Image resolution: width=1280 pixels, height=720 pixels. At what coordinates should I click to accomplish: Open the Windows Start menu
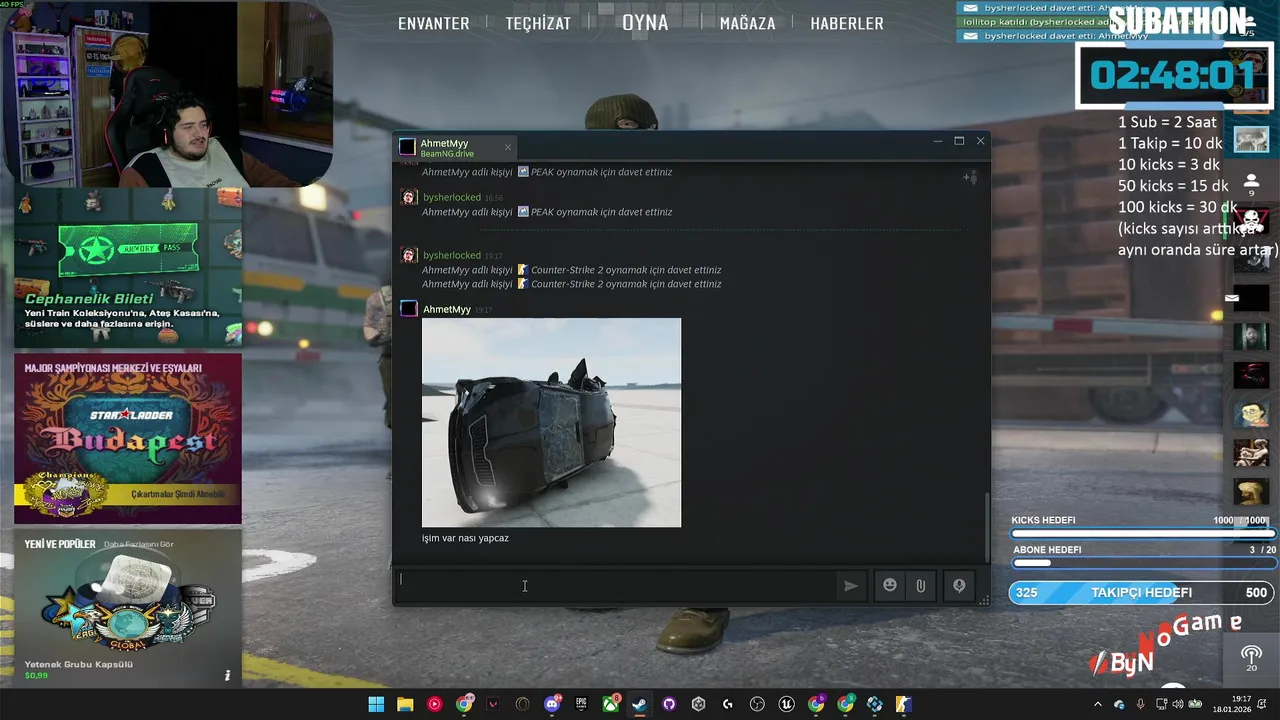(x=376, y=704)
